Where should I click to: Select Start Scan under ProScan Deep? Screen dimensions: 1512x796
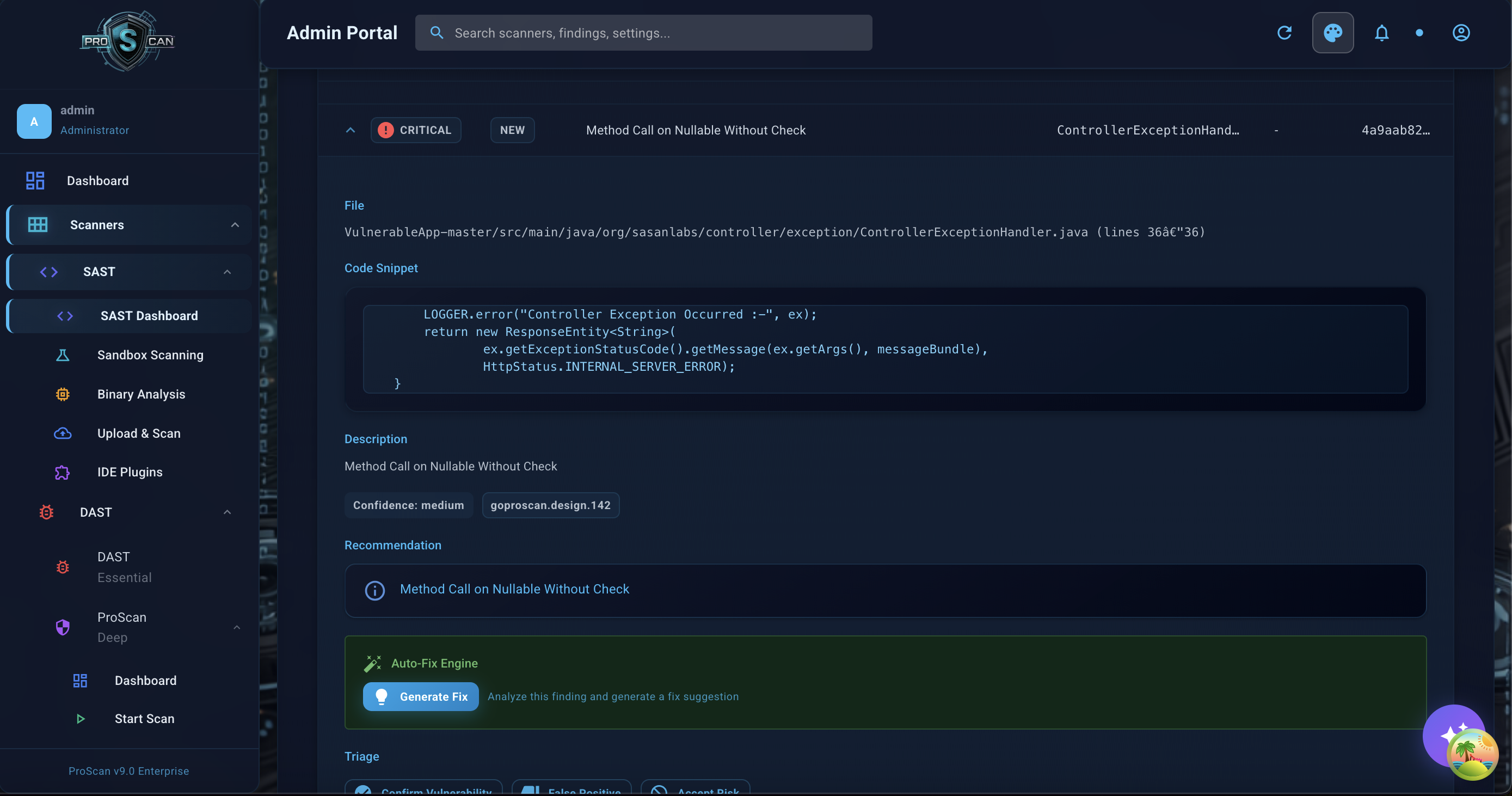tap(144, 719)
